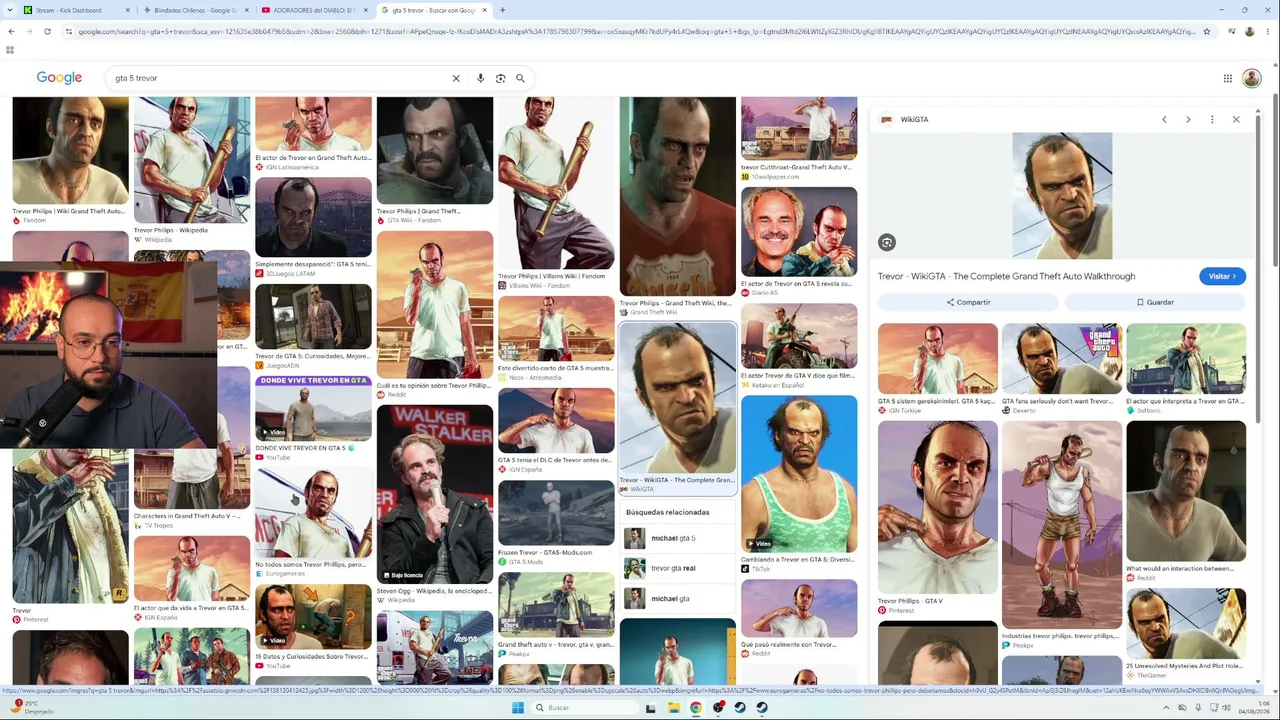
Task: Open the large Trevor preview image
Action: 1062,196
